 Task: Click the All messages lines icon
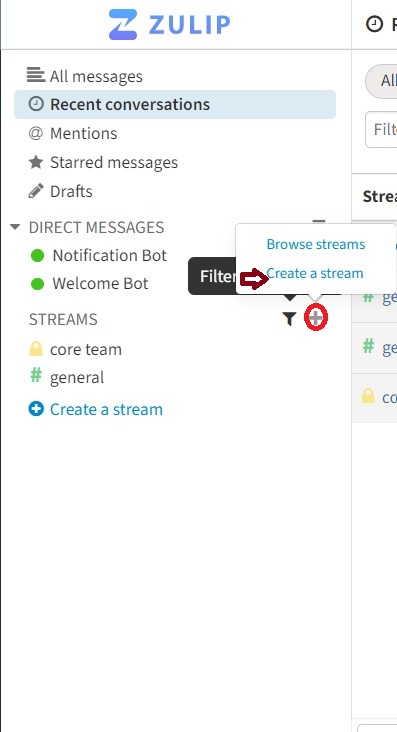tap(36, 75)
